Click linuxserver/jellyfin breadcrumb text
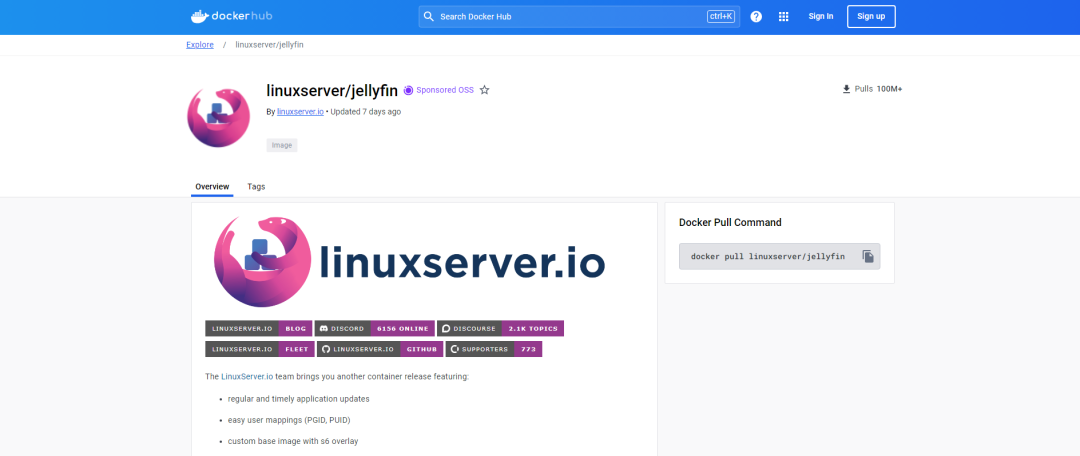This screenshot has height=456, width=1080. click(x=269, y=45)
